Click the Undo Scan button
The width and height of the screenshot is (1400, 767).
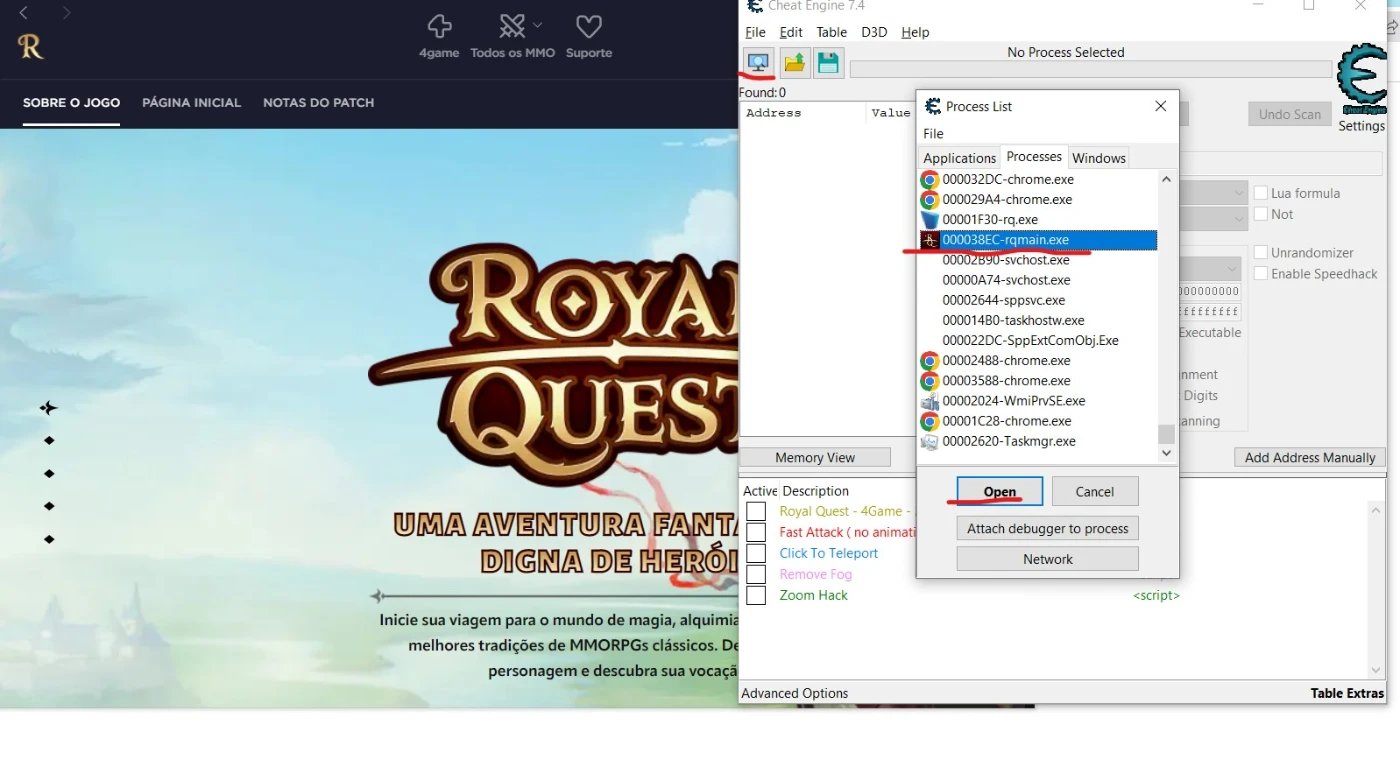click(x=1290, y=114)
